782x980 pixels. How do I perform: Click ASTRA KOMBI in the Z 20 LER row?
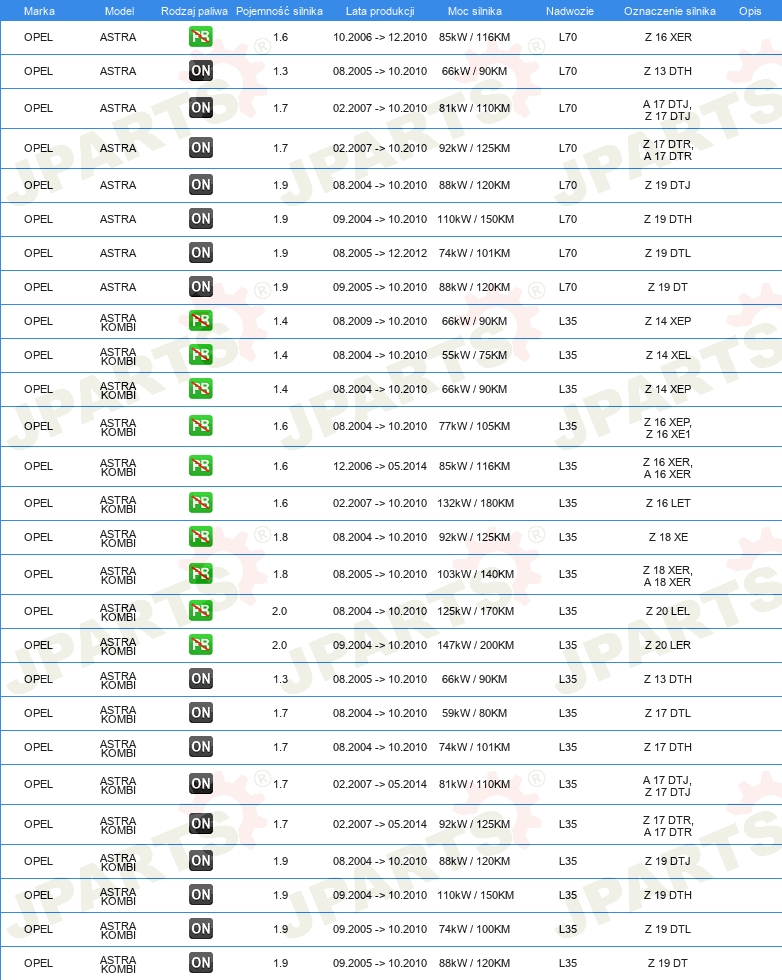click(x=118, y=646)
